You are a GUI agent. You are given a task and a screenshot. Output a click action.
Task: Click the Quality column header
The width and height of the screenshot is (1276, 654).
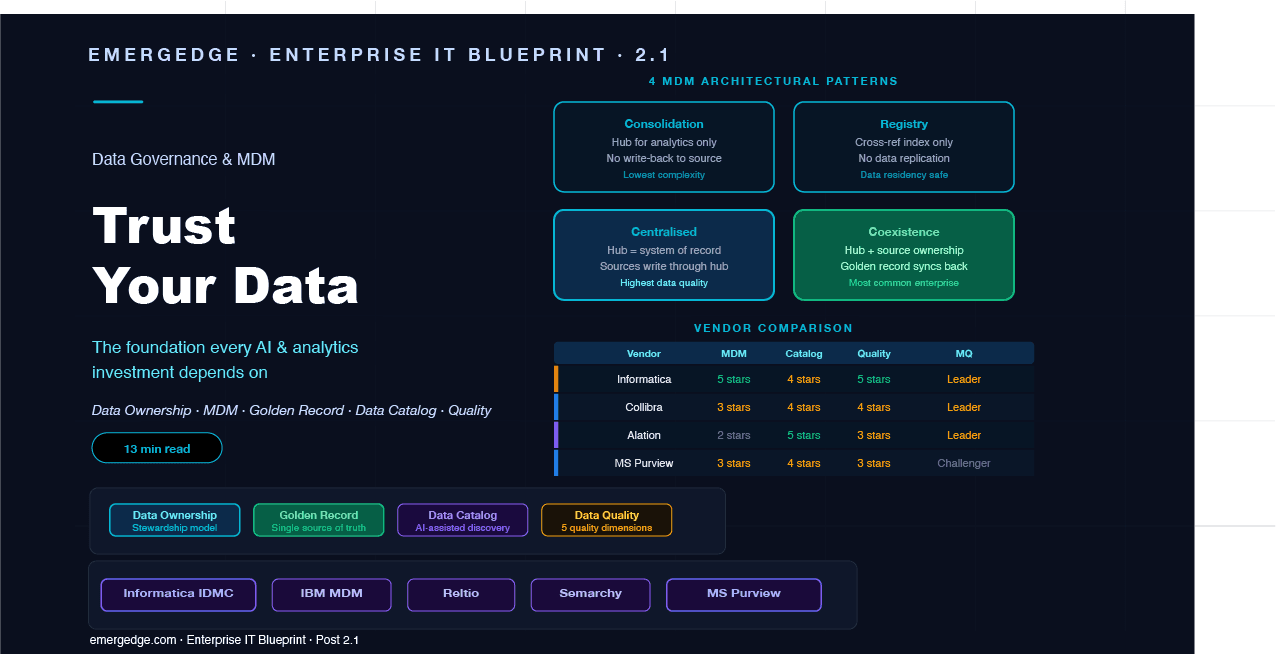pos(874,353)
